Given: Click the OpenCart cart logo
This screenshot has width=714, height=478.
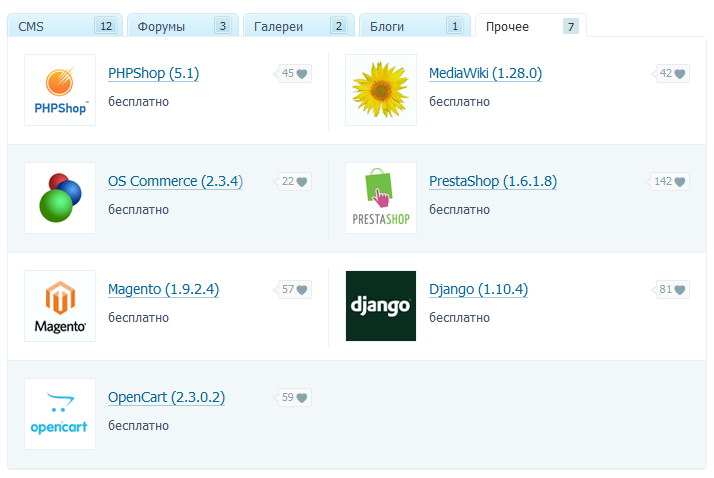Looking at the screenshot, I should [x=60, y=414].
